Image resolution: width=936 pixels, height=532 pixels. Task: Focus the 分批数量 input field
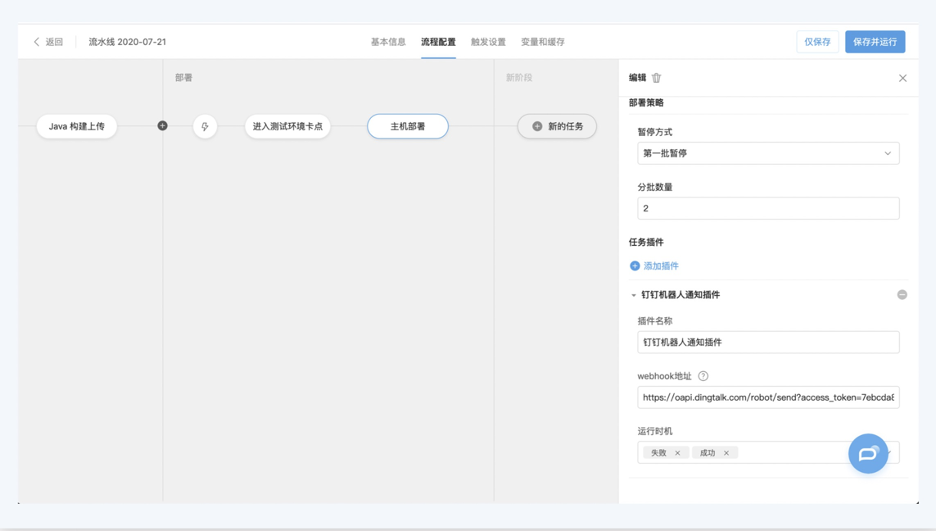(x=768, y=208)
